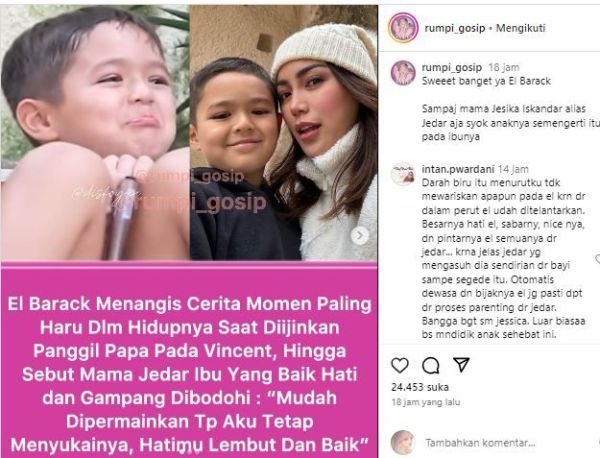Open rumpi_gosip username in header

click(x=455, y=28)
